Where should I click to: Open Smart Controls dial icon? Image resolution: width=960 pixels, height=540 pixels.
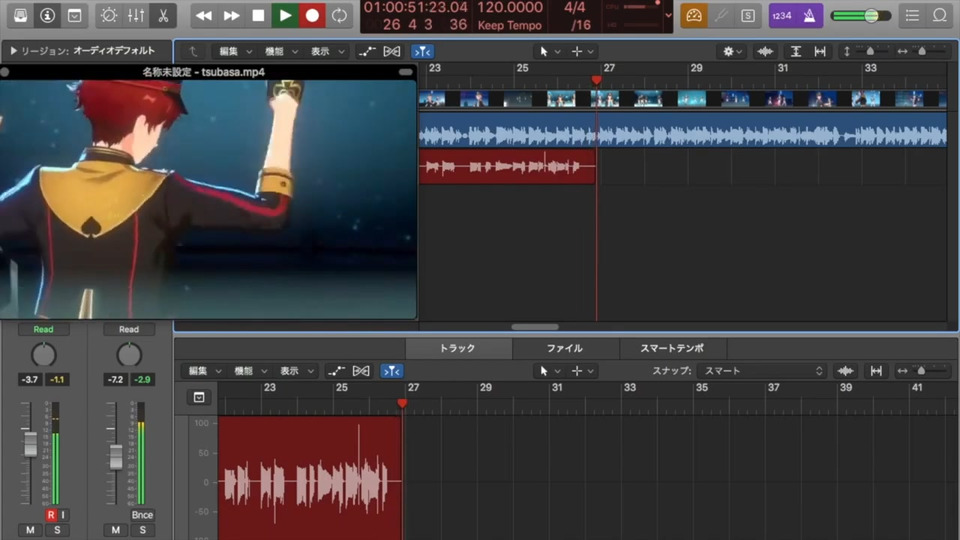[109, 15]
